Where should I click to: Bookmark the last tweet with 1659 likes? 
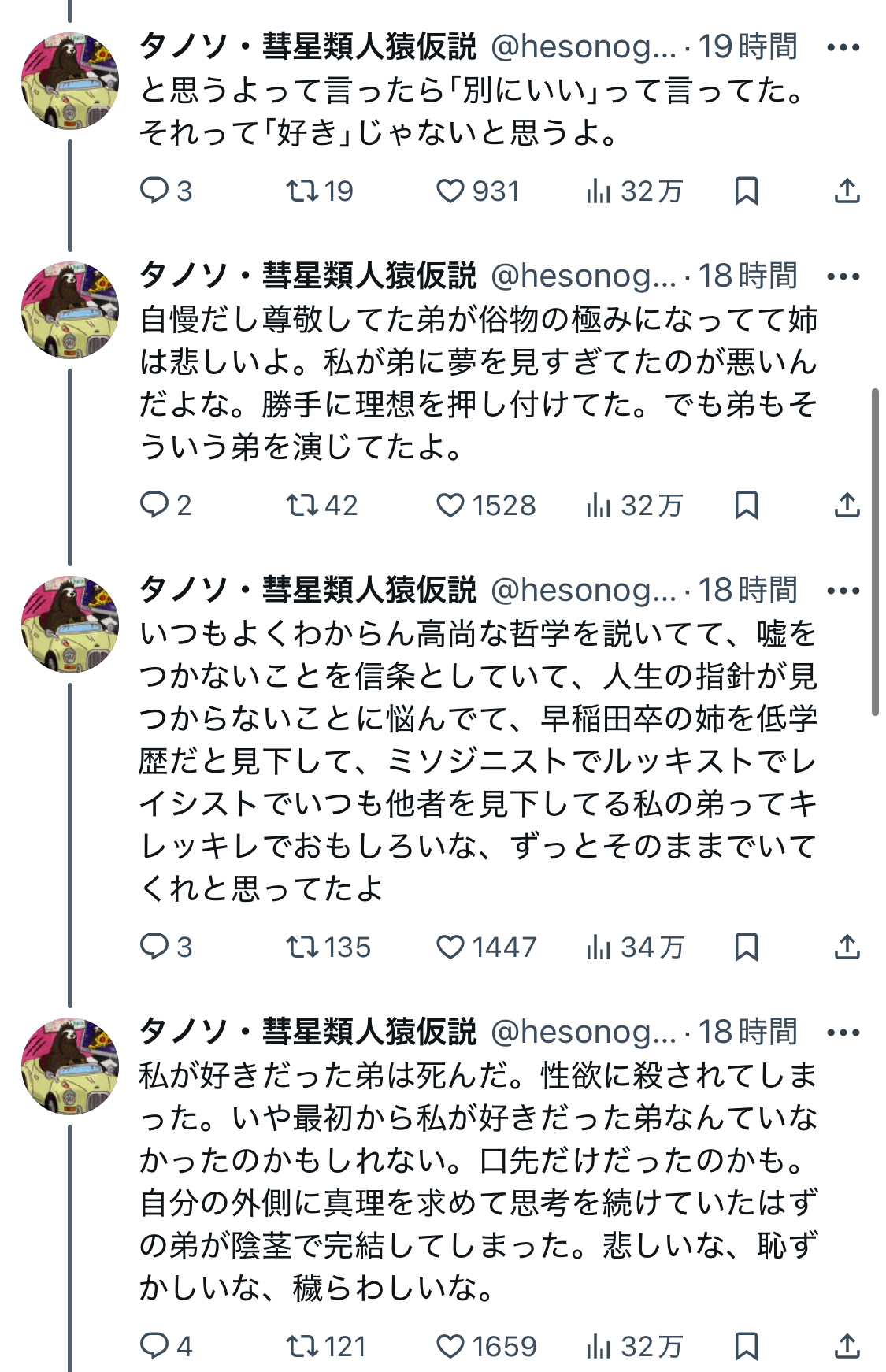point(746,1346)
